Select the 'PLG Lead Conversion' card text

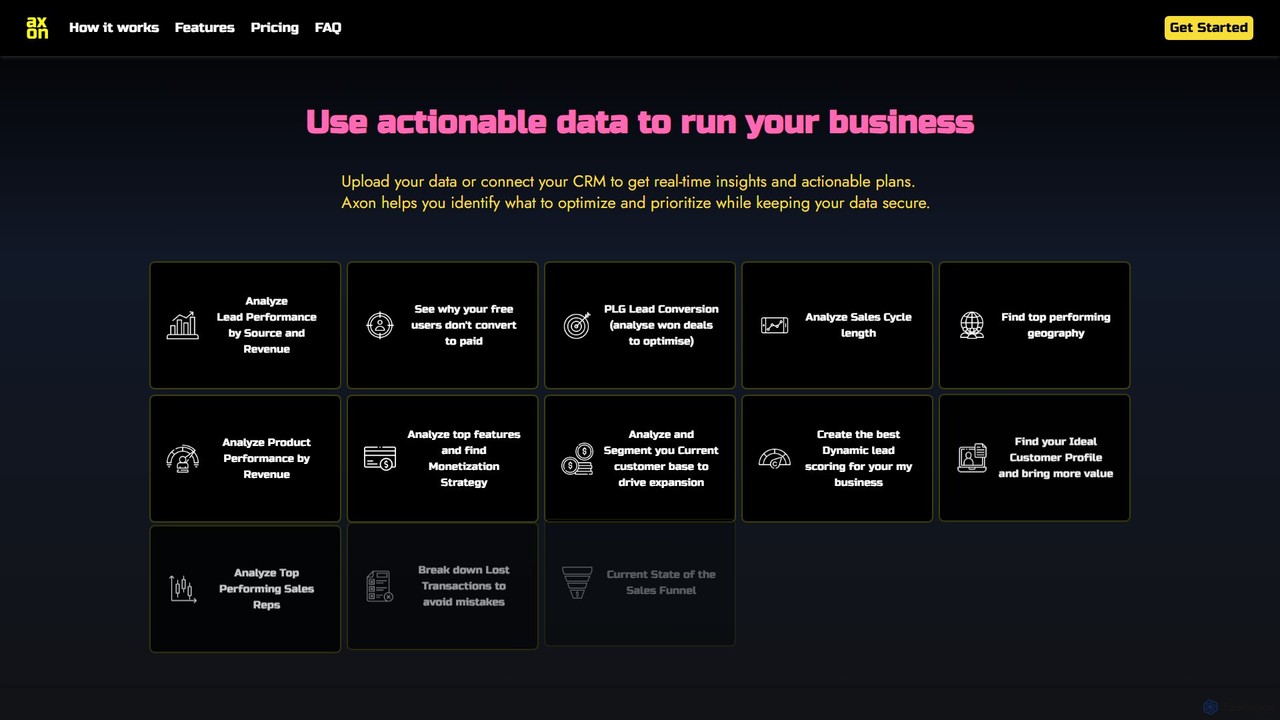point(661,325)
